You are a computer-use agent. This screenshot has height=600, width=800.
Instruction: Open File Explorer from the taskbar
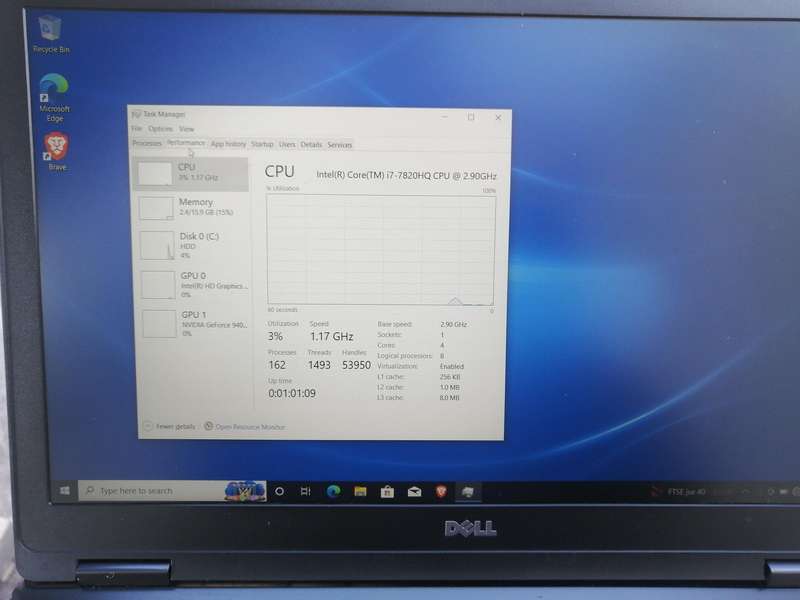coord(360,491)
